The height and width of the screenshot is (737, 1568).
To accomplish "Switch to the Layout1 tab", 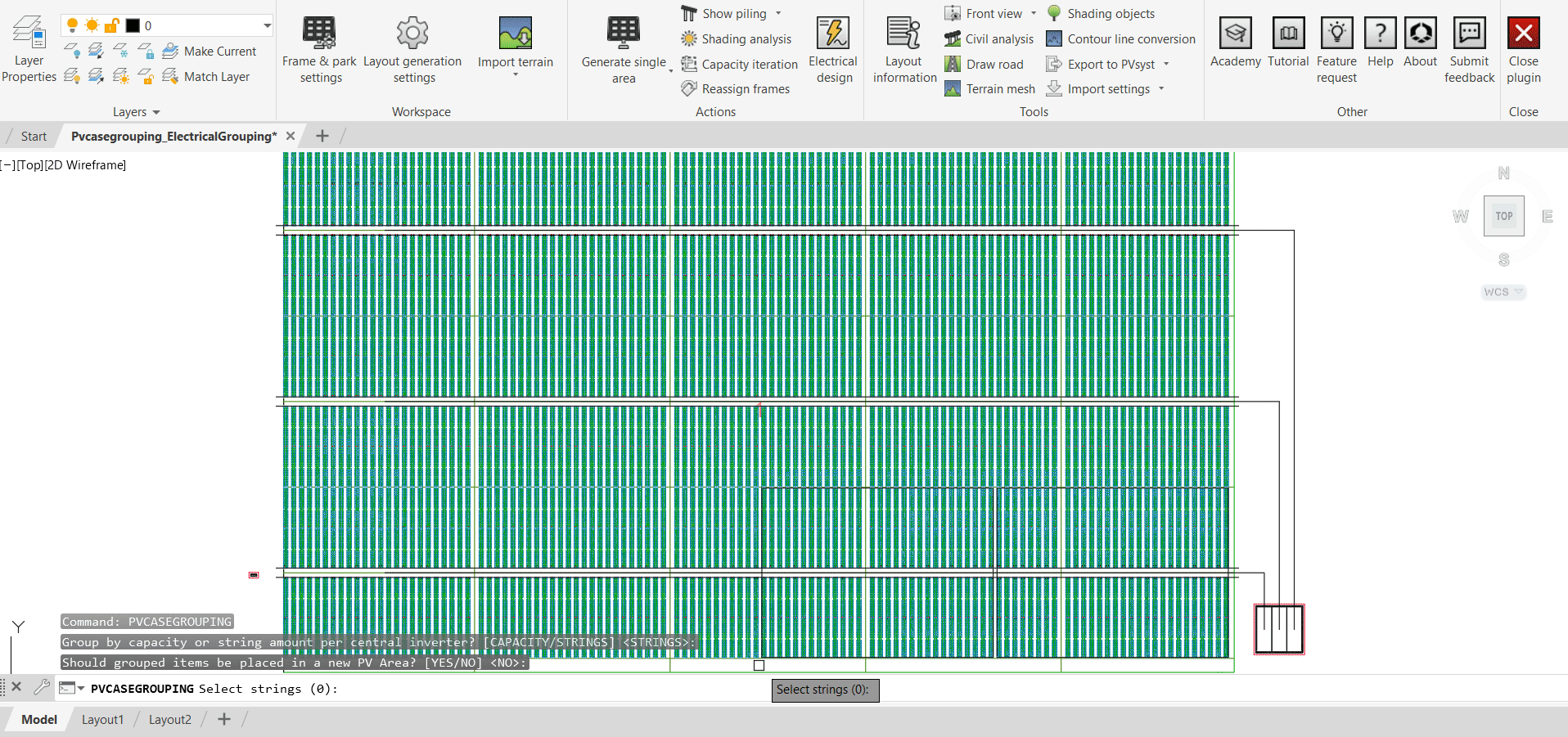I will tap(102, 719).
